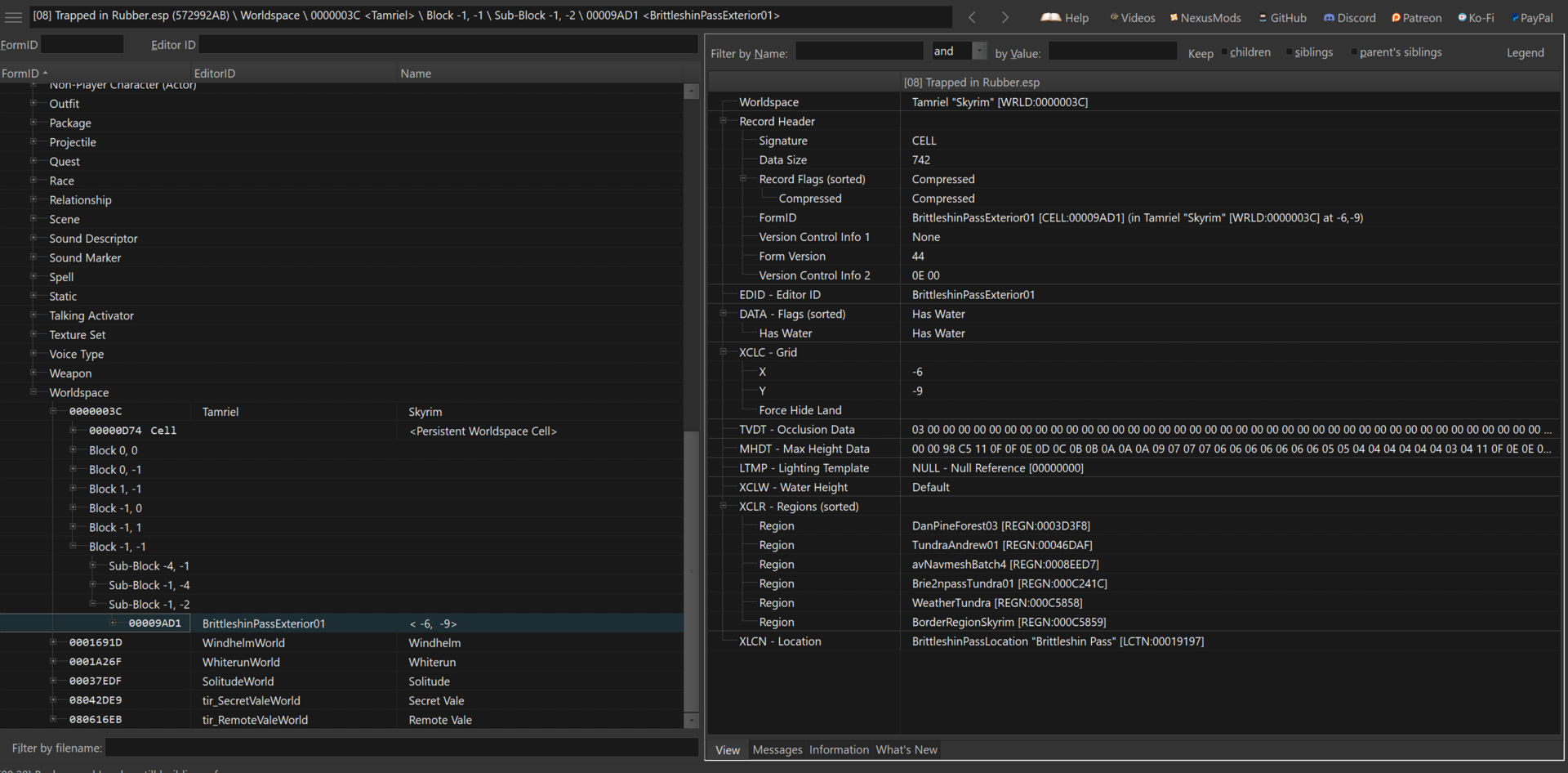Click the XCLW Water Height 'Default' value
Viewport: 1568px width, 773px height.
click(x=931, y=487)
